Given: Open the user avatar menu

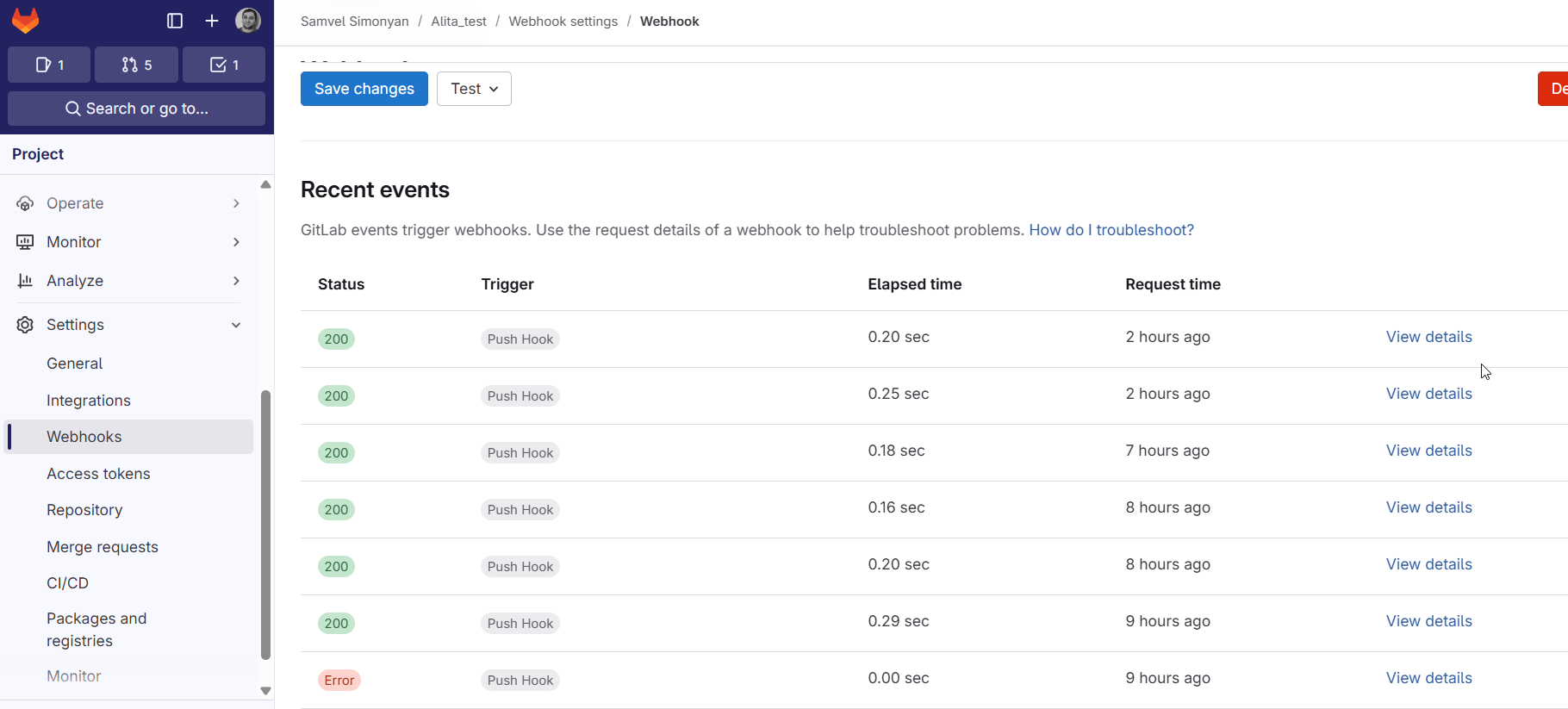Looking at the screenshot, I should click(248, 21).
